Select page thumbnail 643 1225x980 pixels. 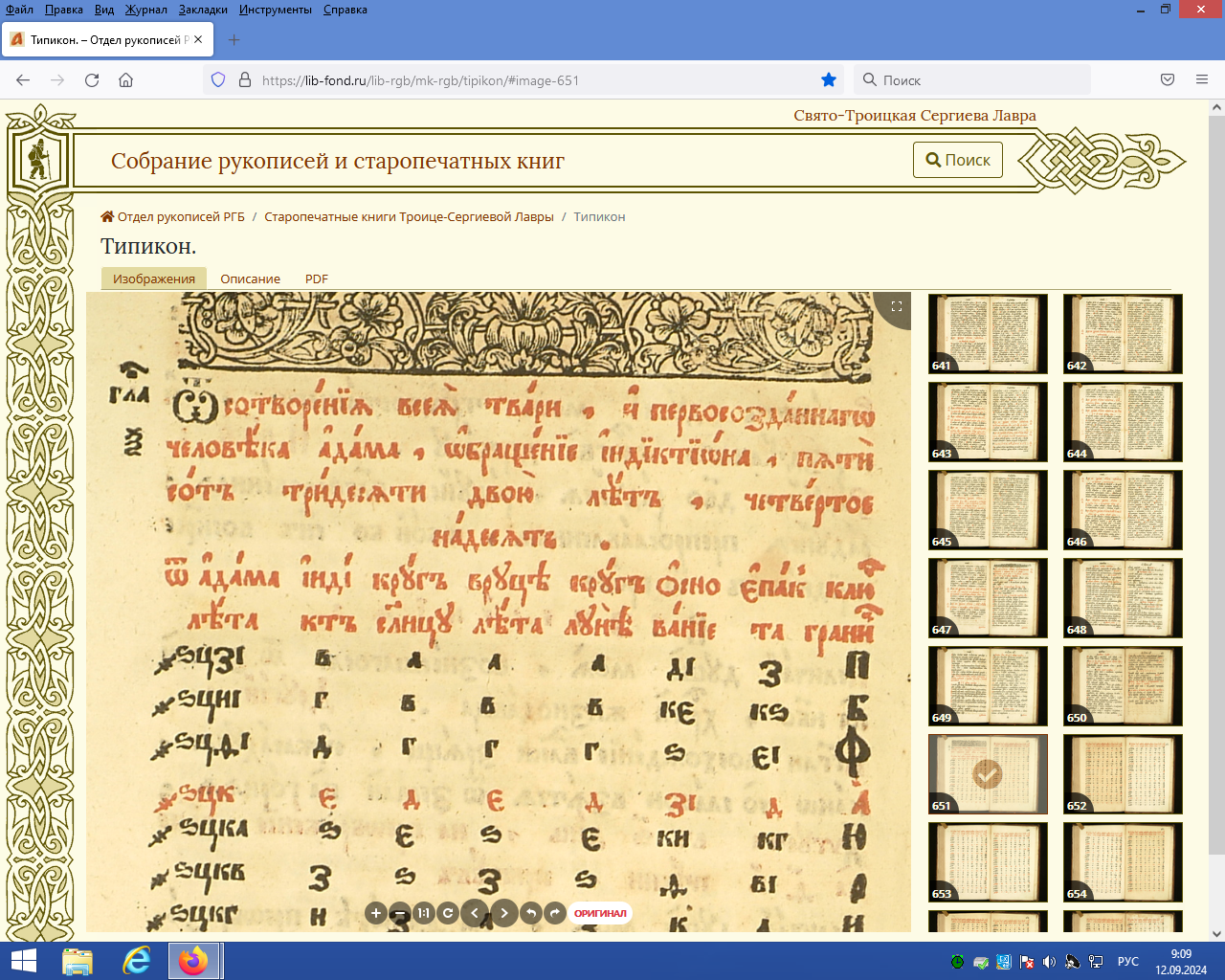(x=988, y=422)
